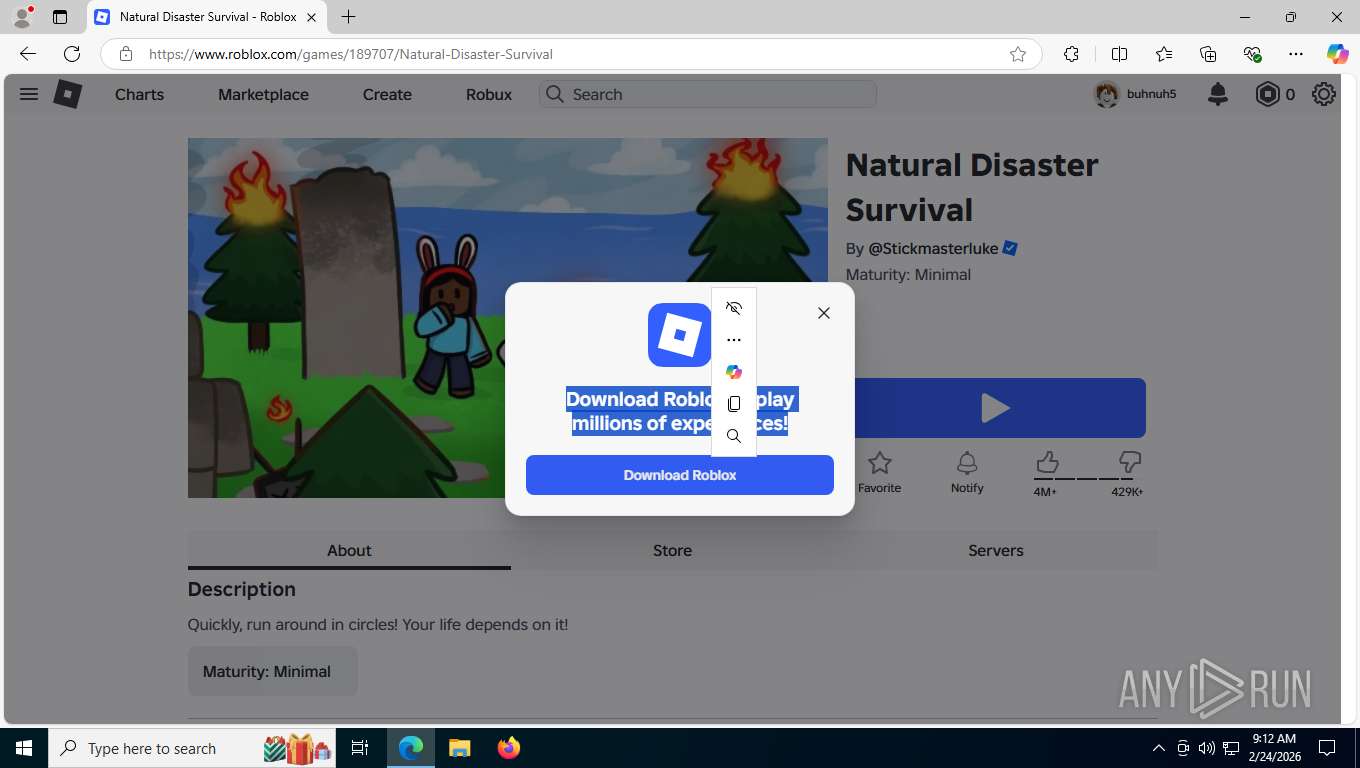Click the Download Roblox button
1360x768 pixels.
[x=680, y=475]
